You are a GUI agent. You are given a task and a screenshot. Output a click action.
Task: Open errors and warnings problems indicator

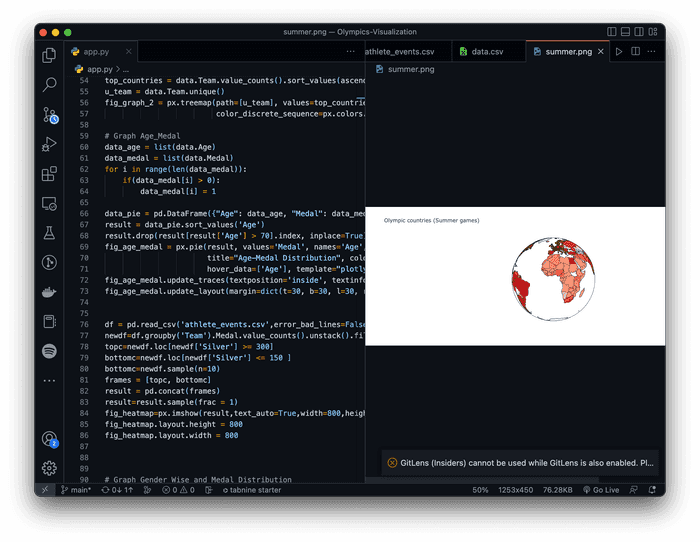pyautogui.click(x=178, y=490)
